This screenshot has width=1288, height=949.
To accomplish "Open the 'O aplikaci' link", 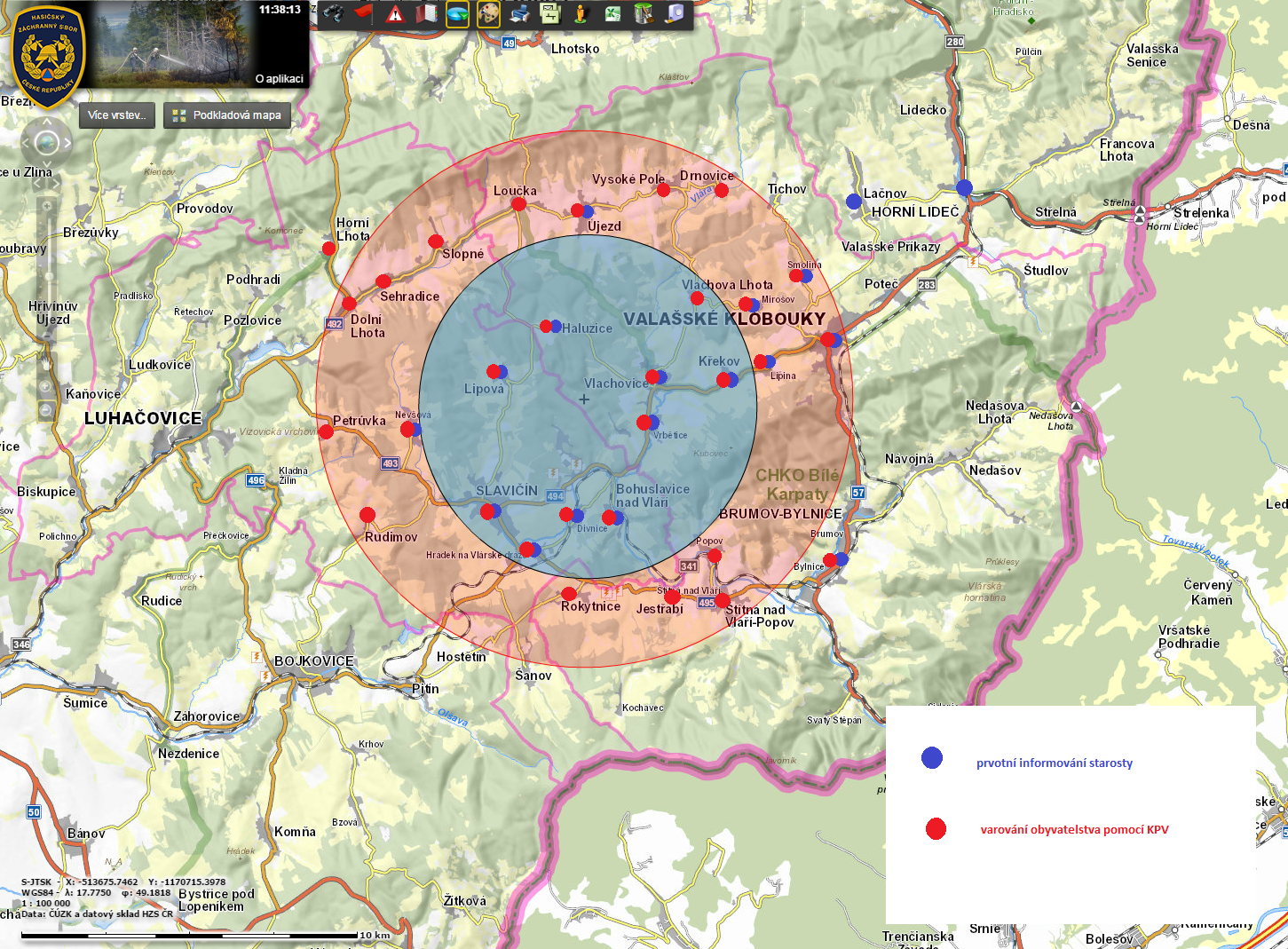I will click(x=279, y=79).
